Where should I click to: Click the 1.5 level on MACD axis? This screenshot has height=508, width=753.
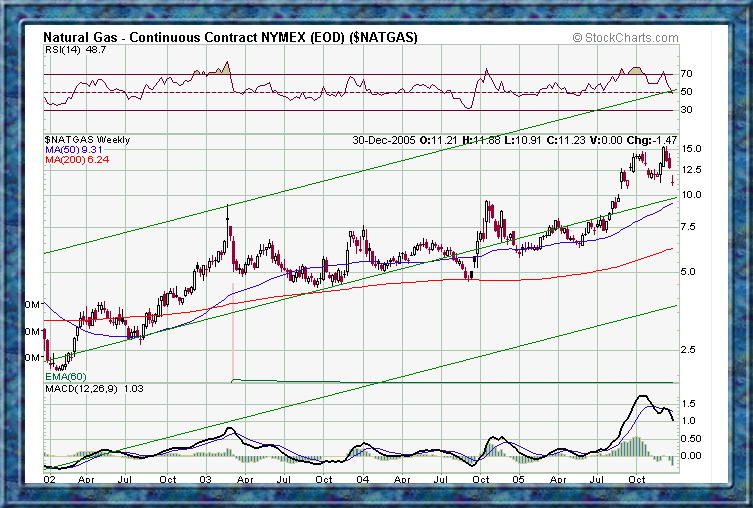pos(688,404)
